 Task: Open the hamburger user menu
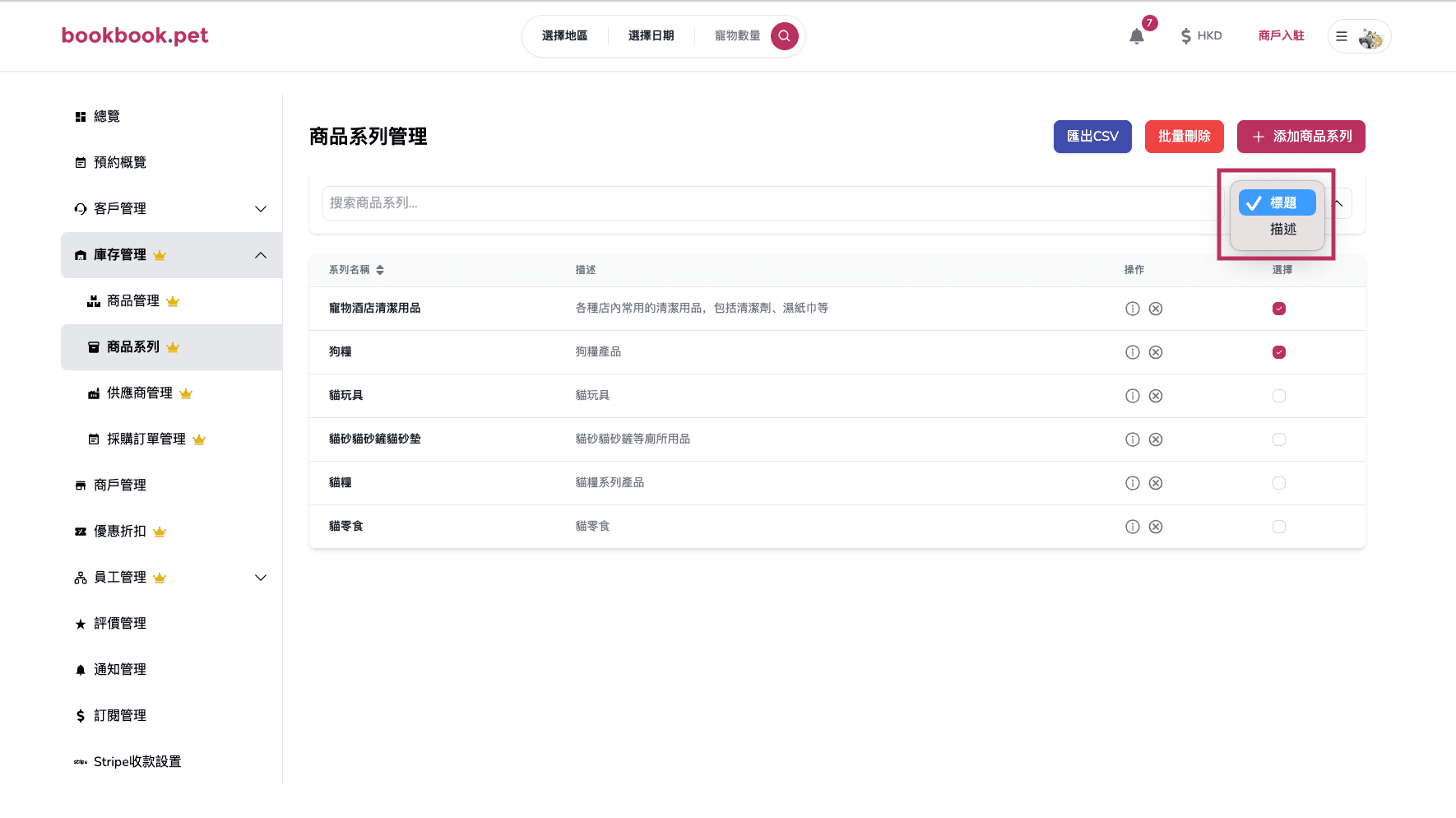[1342, 36]
